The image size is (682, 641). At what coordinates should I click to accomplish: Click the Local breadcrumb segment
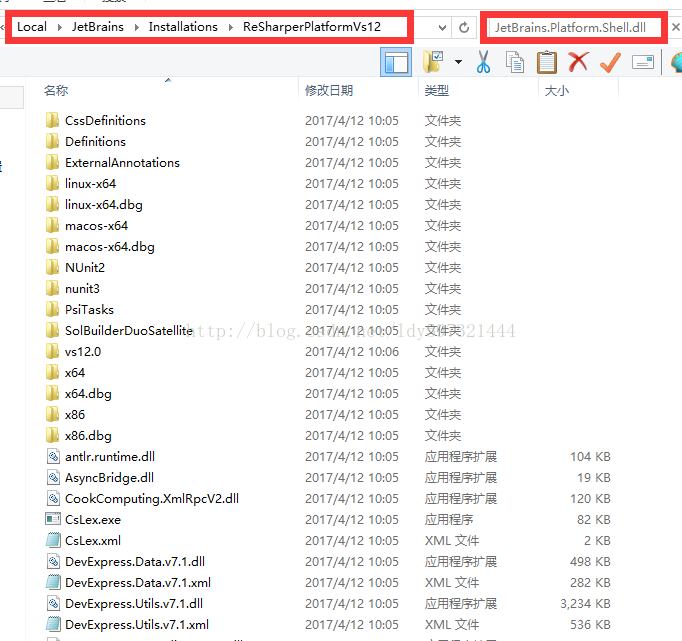click(32, 27)
